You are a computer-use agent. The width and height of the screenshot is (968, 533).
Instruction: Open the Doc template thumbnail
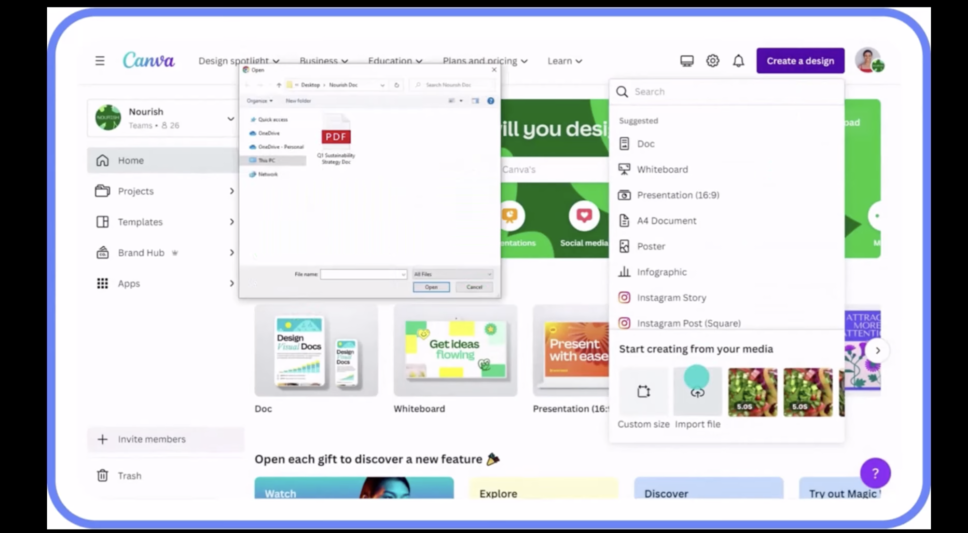316,350
